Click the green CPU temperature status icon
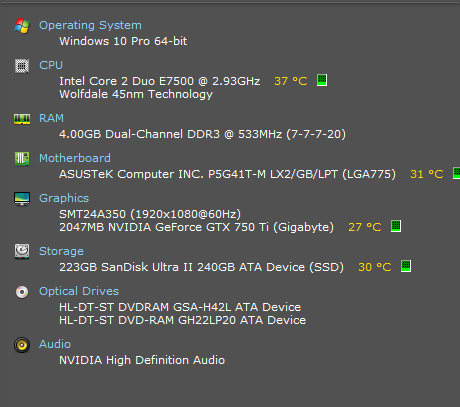 pyautogui.click(x=322, y=80)
